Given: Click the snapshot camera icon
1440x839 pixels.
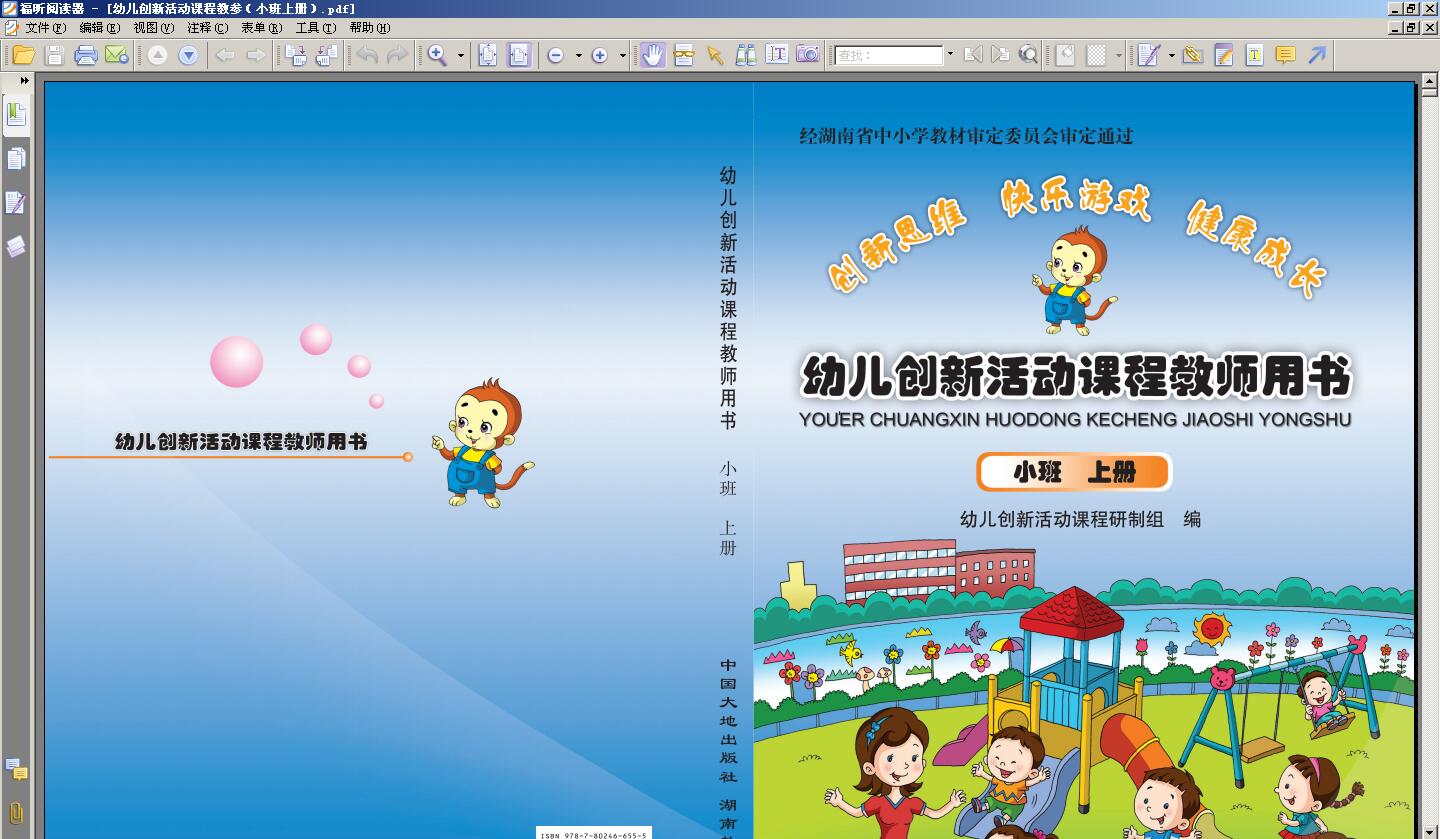Looking at the screenshot, I should coord(808,55).
